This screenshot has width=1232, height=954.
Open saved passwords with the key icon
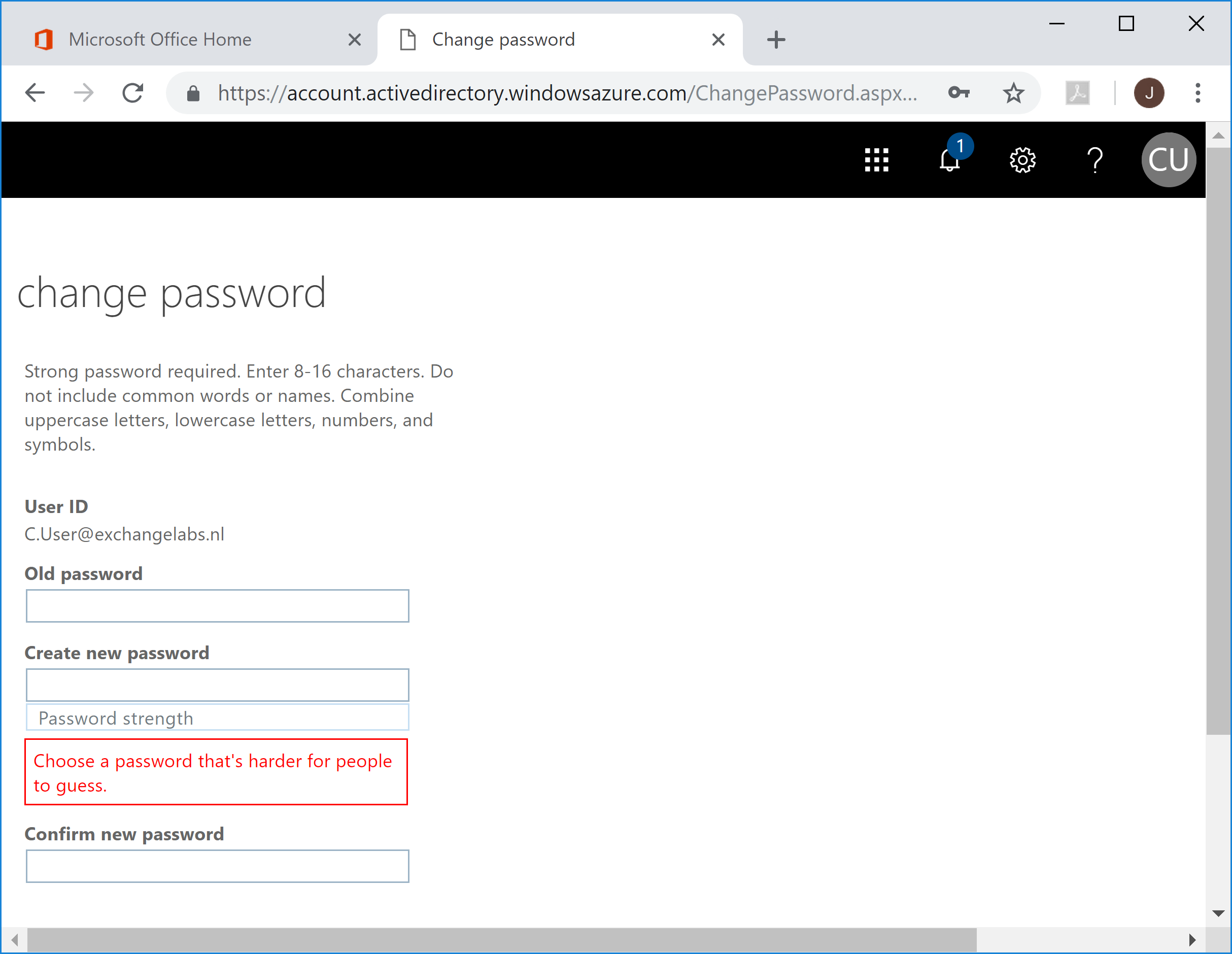coord(959,92)
